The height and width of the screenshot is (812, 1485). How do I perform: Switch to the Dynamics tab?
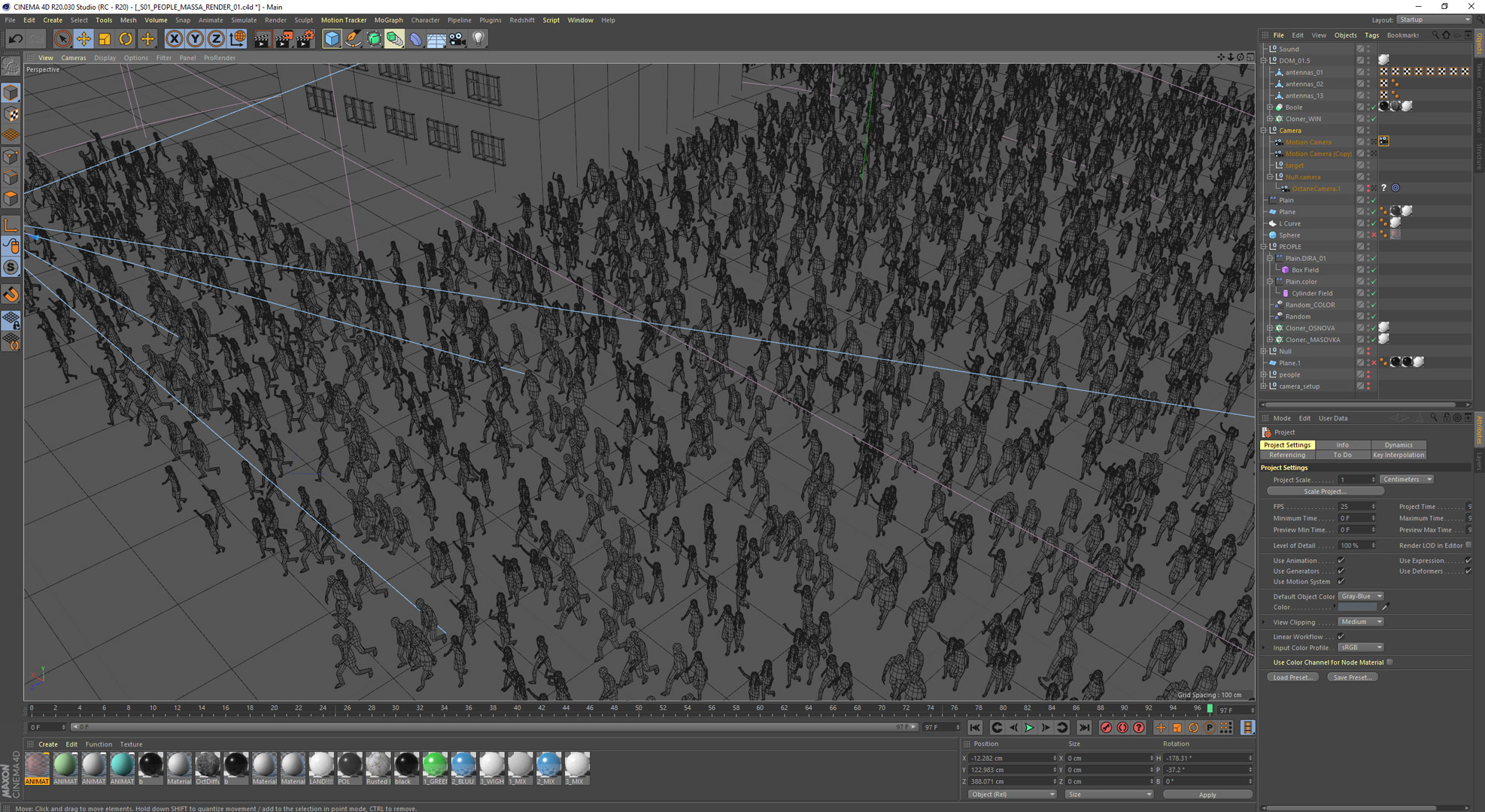pos(1398,445)
